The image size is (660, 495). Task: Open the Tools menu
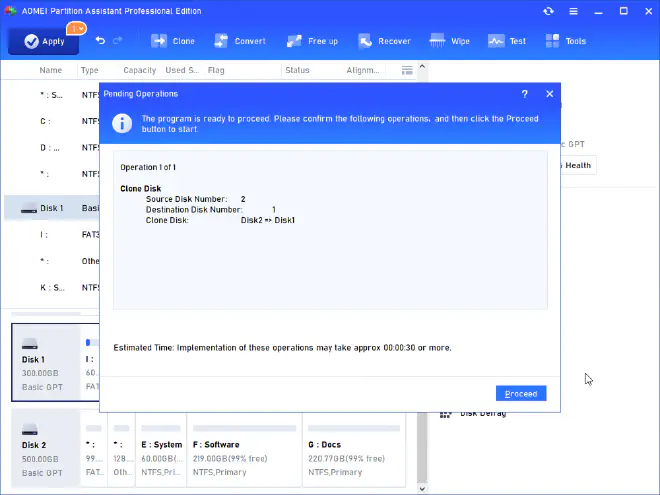click(x=566, y=41)
